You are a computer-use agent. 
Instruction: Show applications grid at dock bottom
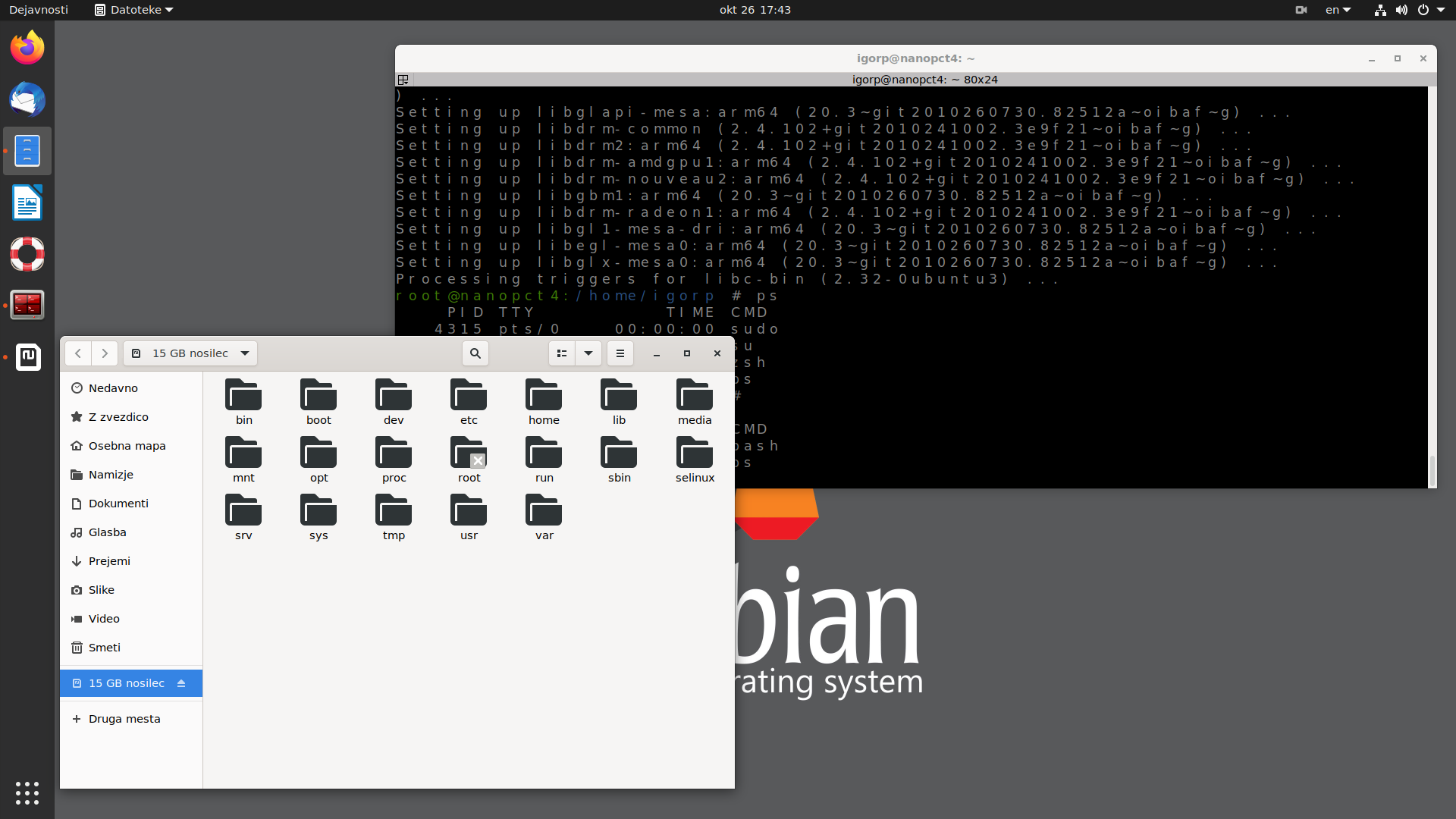(27, 792)
